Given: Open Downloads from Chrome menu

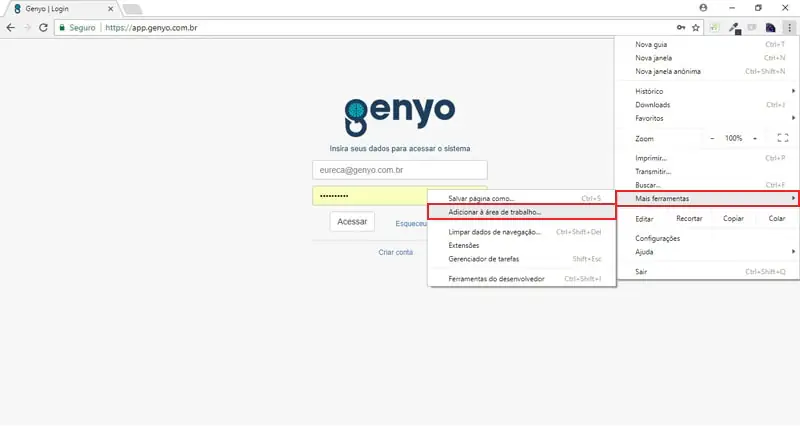Looking at the screenshot, I should pyautogui.click(x=707, y=105).
